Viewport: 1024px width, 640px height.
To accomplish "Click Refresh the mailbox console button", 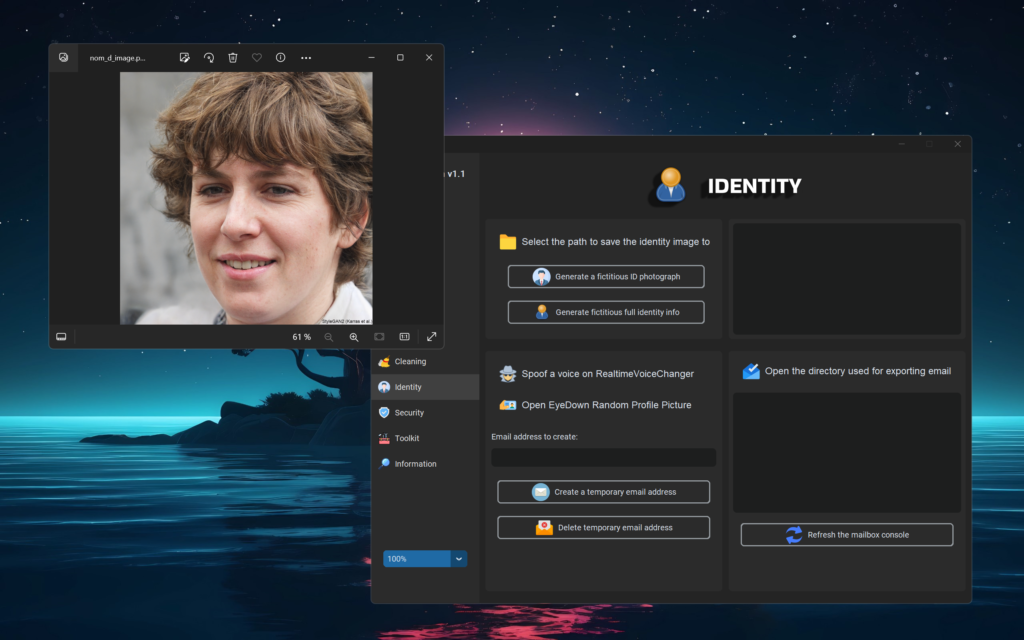I will pos(846,535).
